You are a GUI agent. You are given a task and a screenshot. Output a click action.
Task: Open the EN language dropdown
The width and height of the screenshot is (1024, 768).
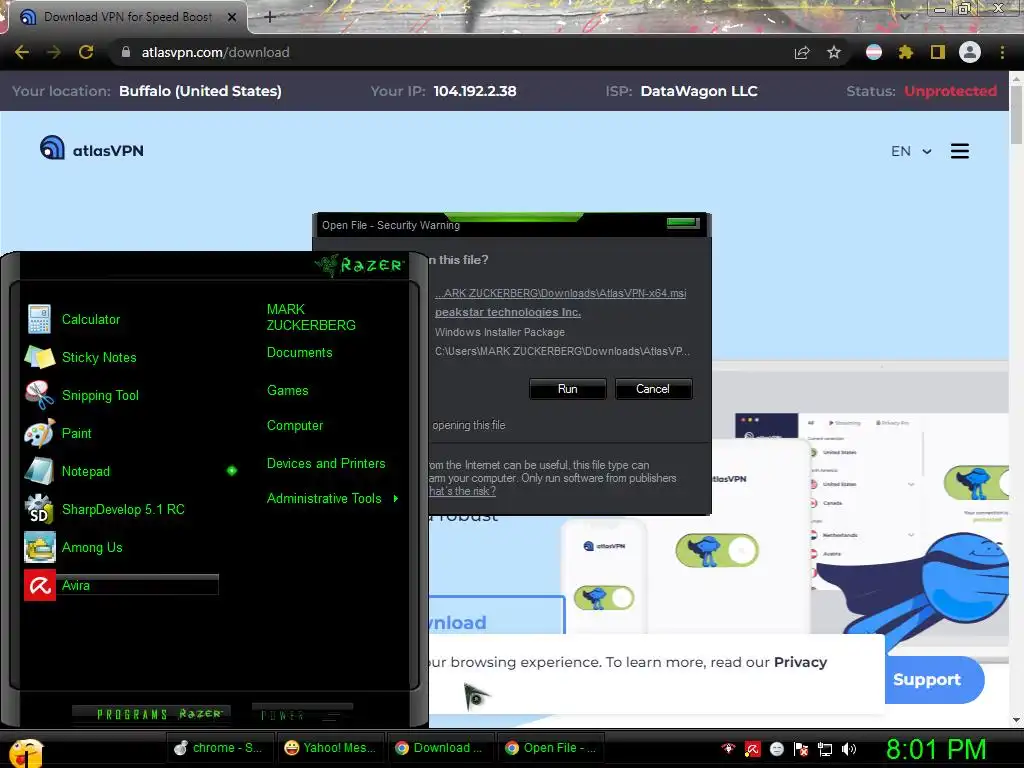[x=911, y=152]
